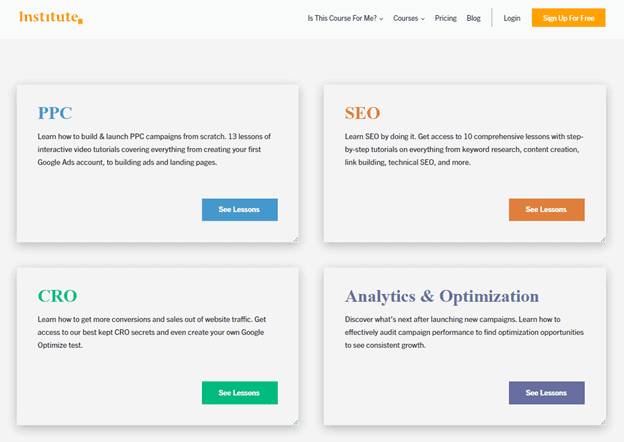624x442 pixels.
Task: Click the Analytics & Optimization heading
Action: [x=442, y=296]
